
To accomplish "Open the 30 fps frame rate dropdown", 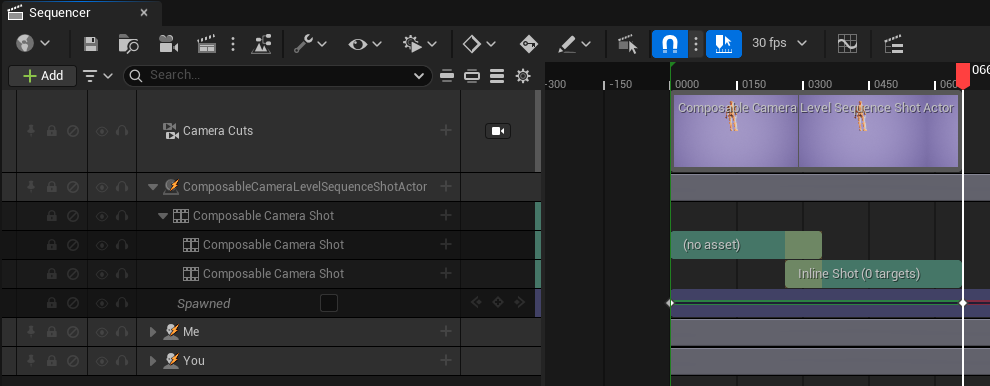I will (779, 43).
